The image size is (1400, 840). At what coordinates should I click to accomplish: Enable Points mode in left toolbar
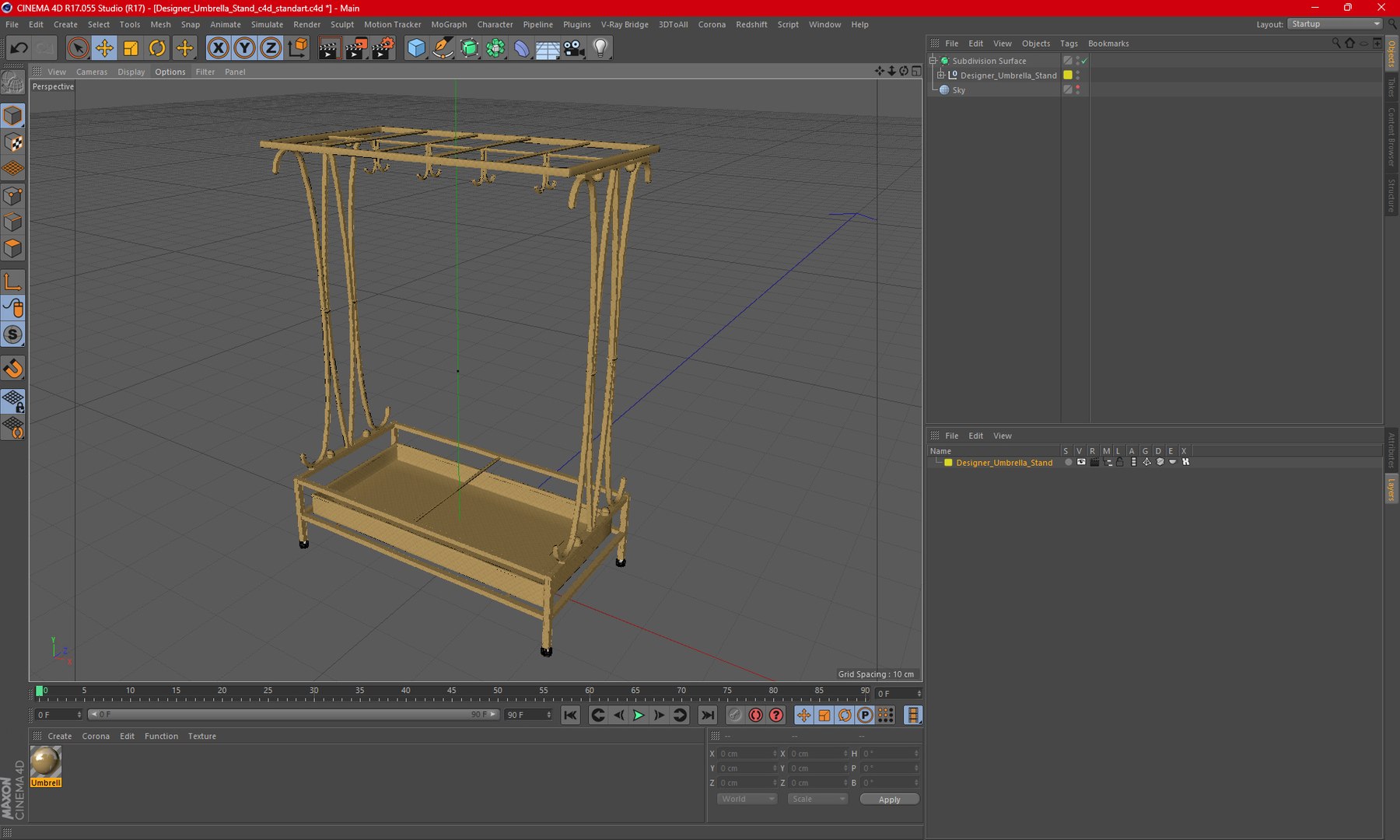pyautogui.click(x=13, y=196)
